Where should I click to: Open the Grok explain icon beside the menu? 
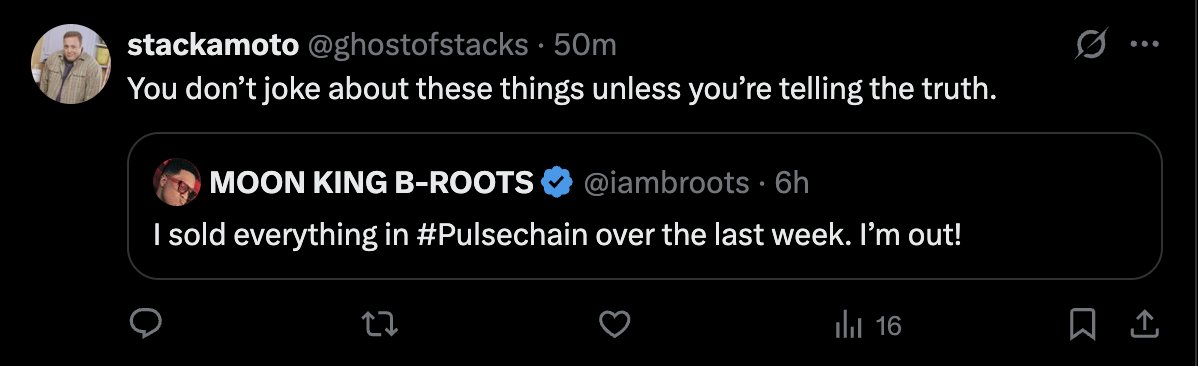click(x=1090, y=47)
